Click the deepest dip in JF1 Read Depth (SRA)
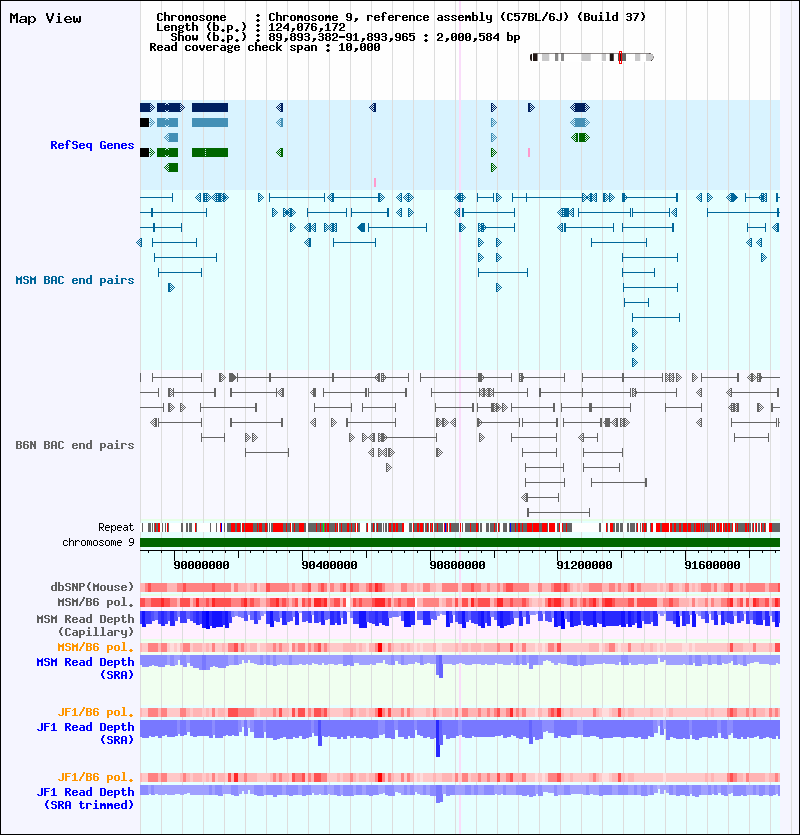 (x=438, y=745)
